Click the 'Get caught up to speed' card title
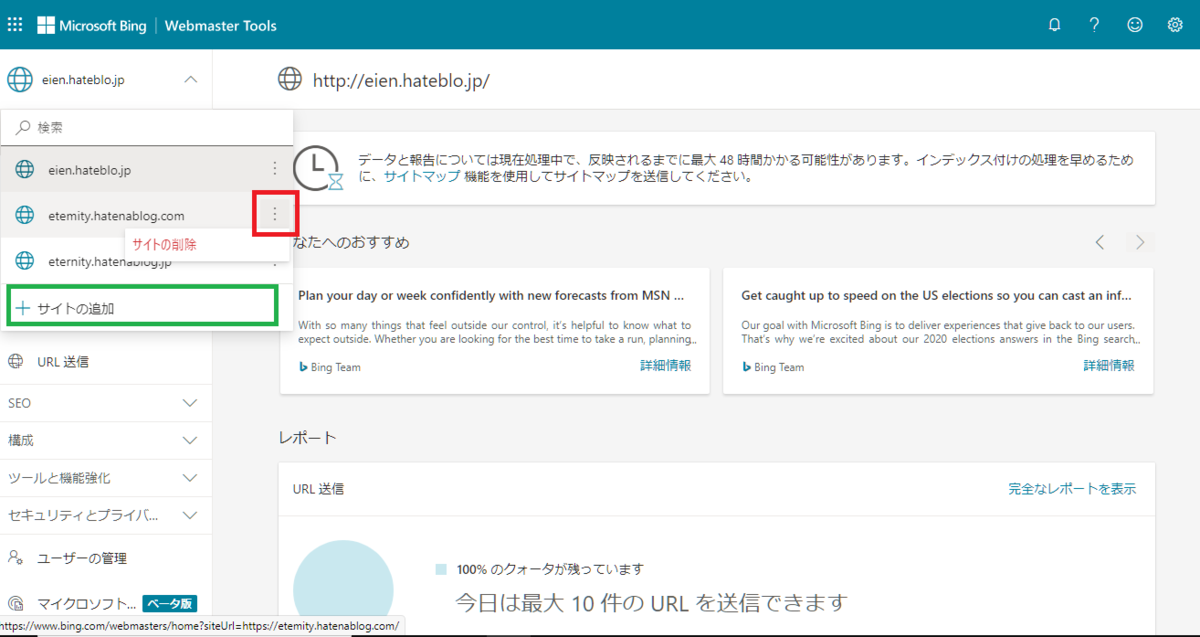This screenshot has height=637, width=1200. tap(936, 296)
